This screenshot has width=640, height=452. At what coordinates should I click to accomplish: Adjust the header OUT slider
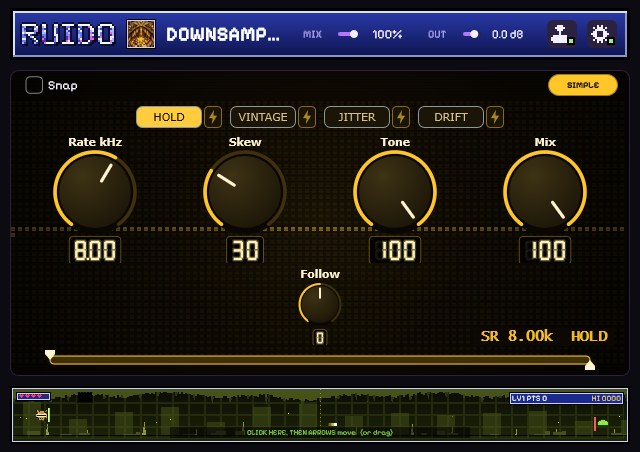tap(471, 34)
